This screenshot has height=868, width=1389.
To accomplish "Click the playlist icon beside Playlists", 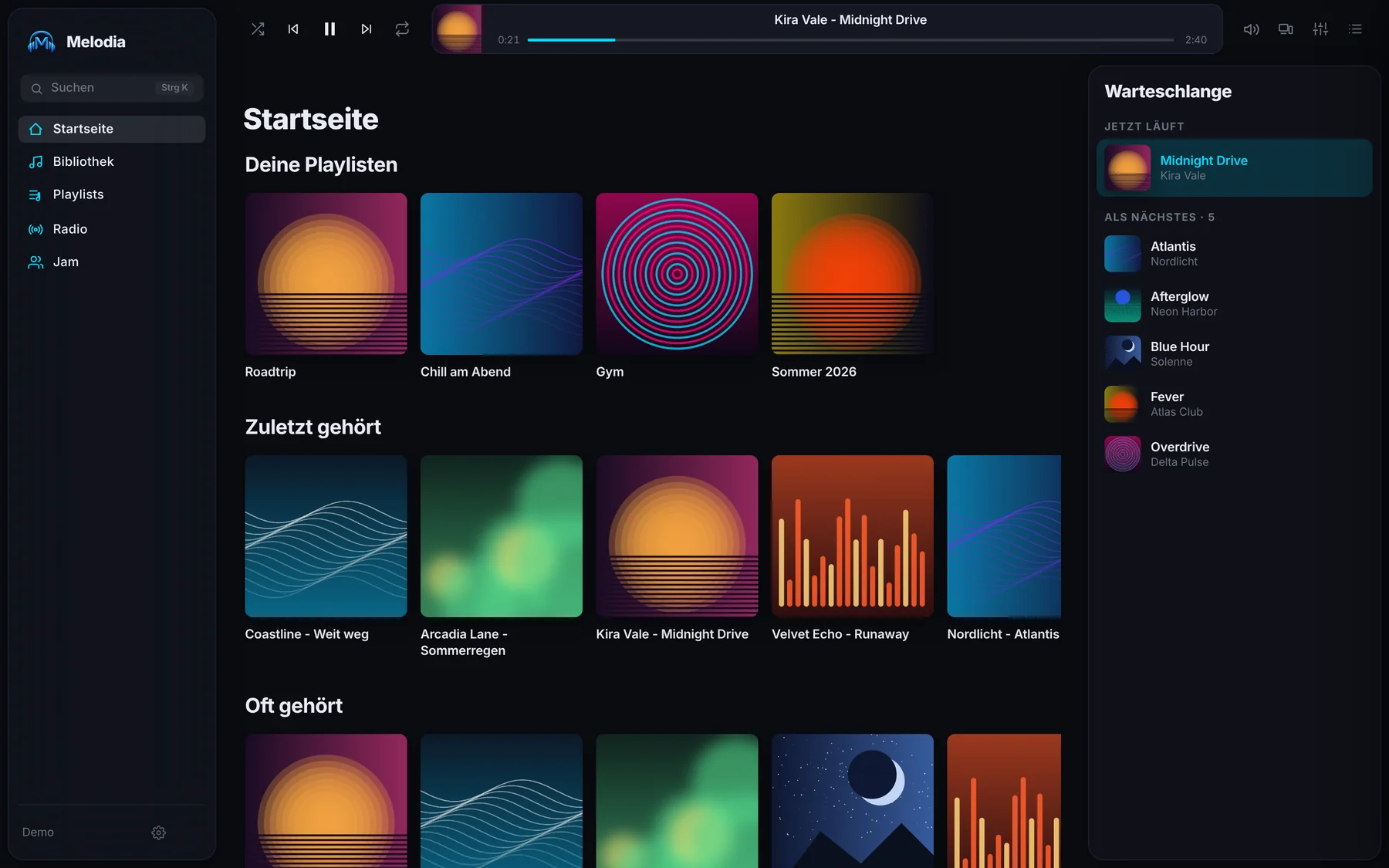I will pyautogui.click(x=35, y=195).
